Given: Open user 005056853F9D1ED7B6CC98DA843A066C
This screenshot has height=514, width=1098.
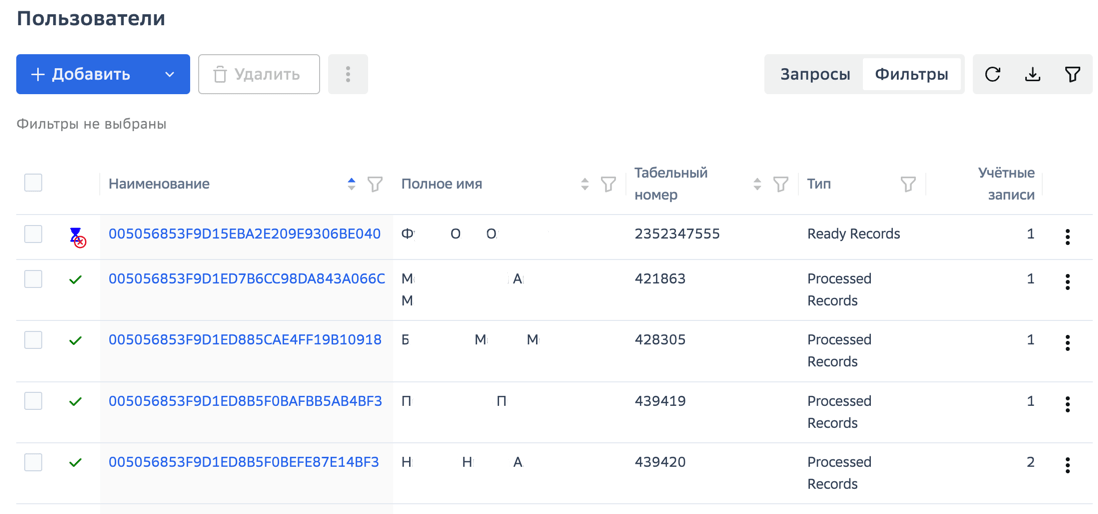Looking at the screenshot, I should tap(246, 279).
